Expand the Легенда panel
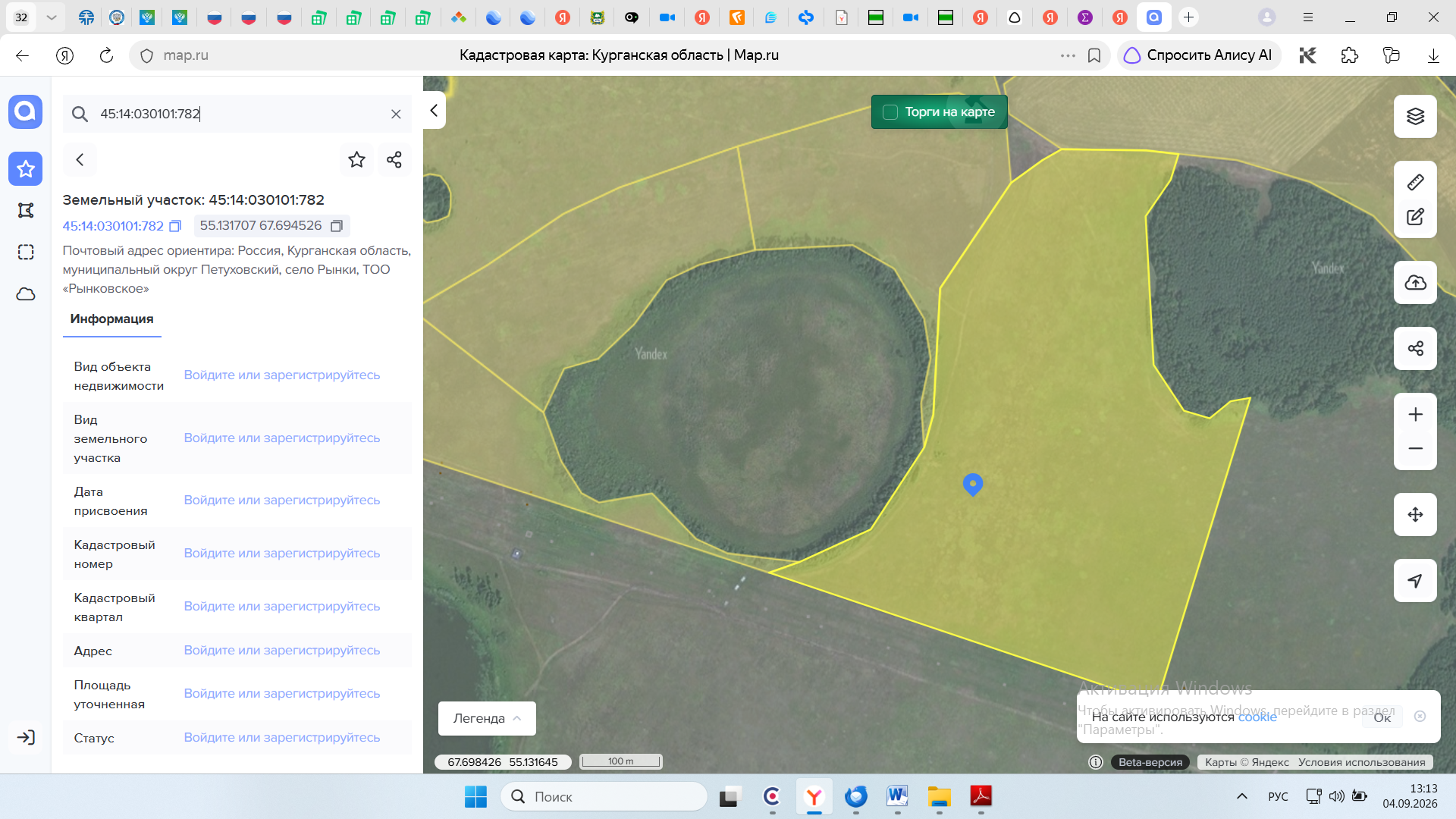The image size is (1456, 819). click(x=487, y=718)
